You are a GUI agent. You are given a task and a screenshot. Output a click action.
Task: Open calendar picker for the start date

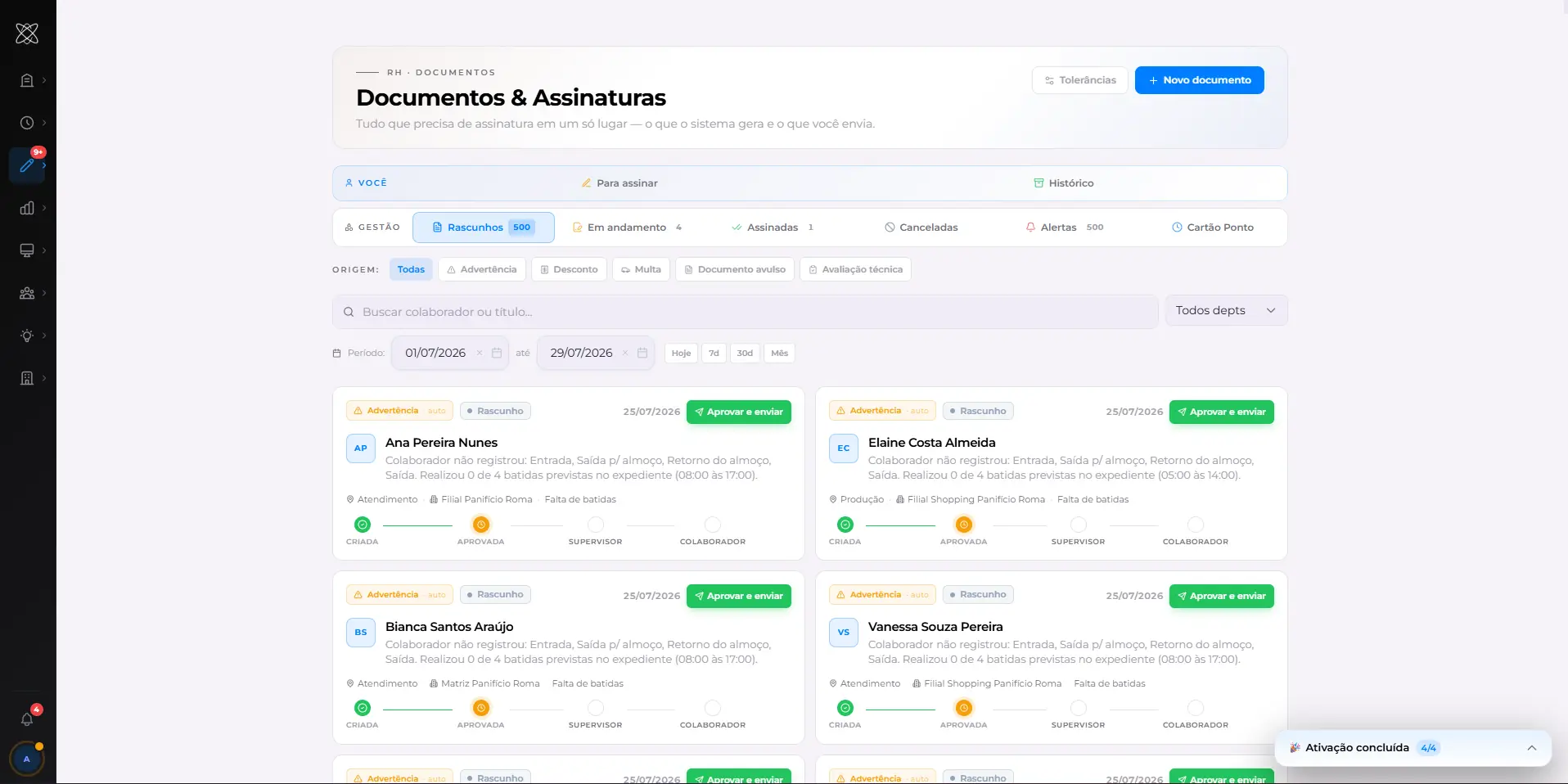[497, 353]
